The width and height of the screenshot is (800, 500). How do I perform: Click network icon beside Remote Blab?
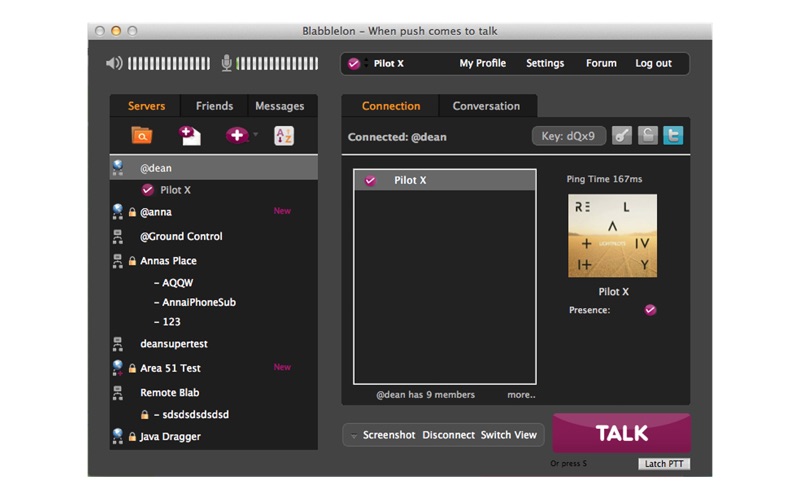[118, 392]
